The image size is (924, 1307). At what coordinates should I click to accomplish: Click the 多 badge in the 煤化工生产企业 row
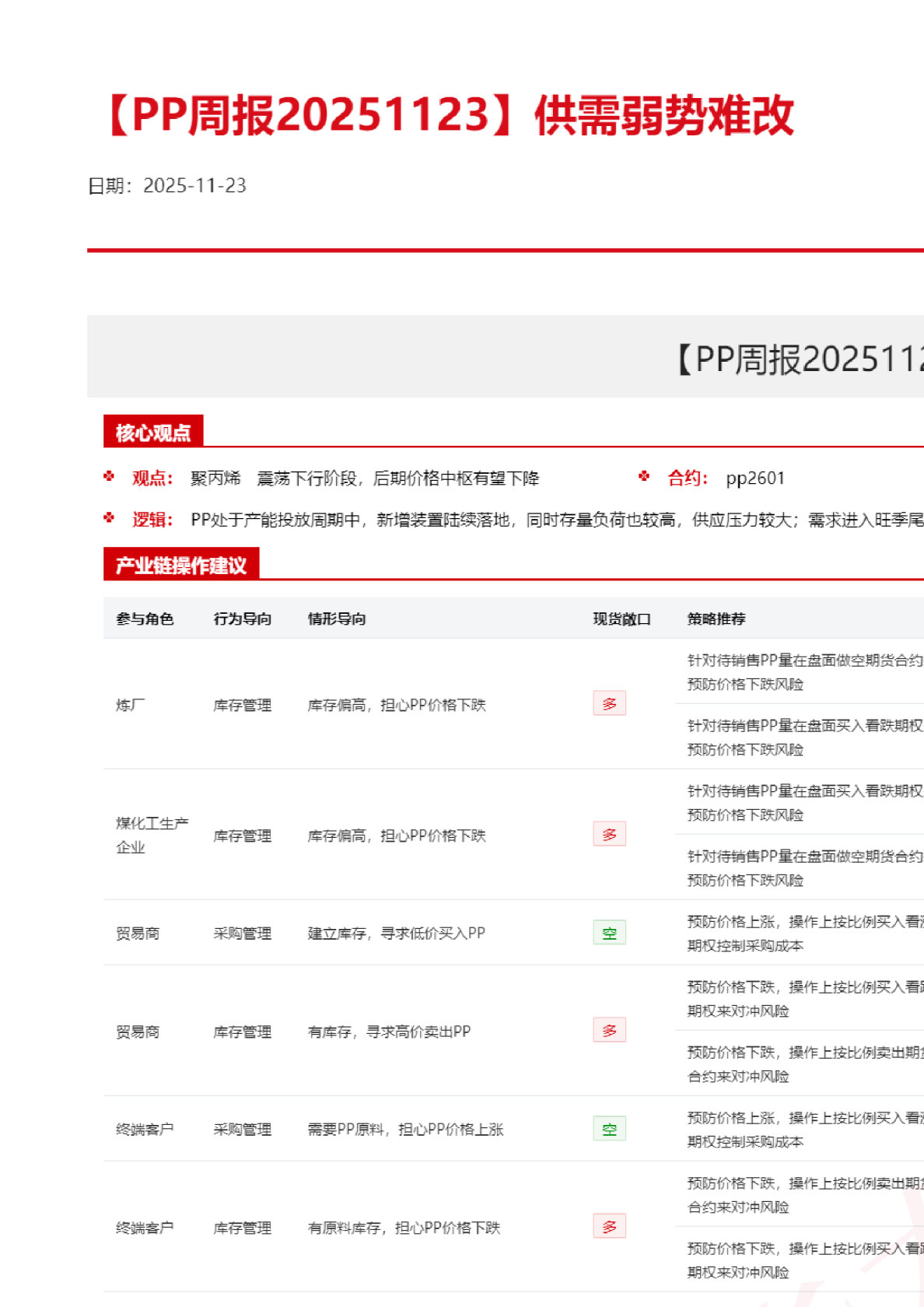tap(610, 834)
